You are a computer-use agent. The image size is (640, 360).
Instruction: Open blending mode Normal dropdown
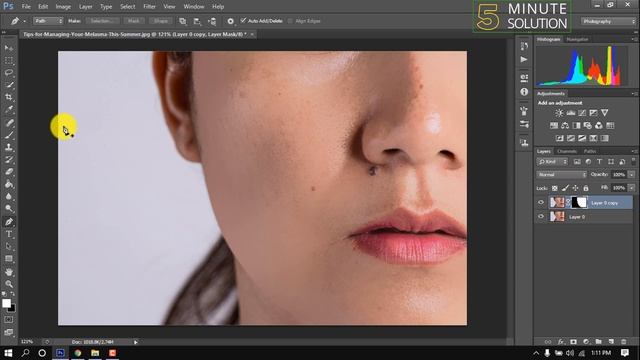pos(561,175)
